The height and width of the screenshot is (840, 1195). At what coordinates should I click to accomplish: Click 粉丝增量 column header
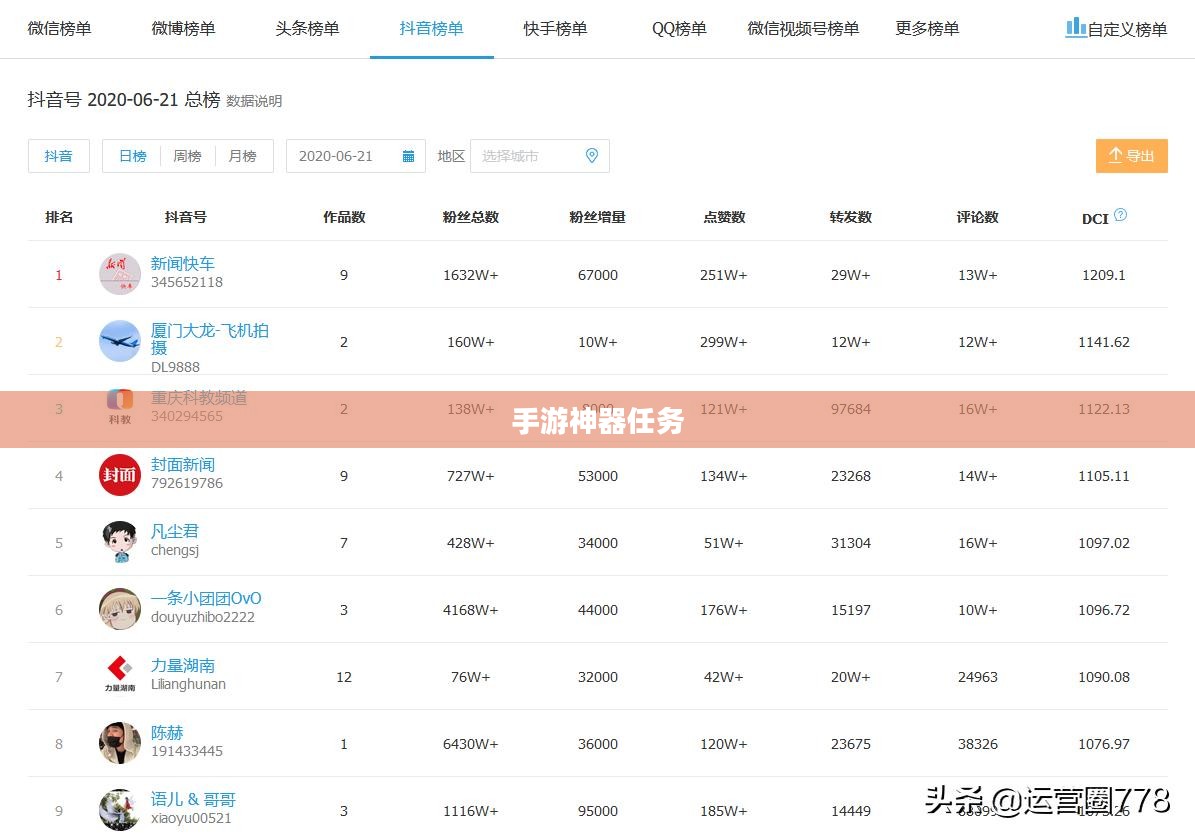pos(598,217)
